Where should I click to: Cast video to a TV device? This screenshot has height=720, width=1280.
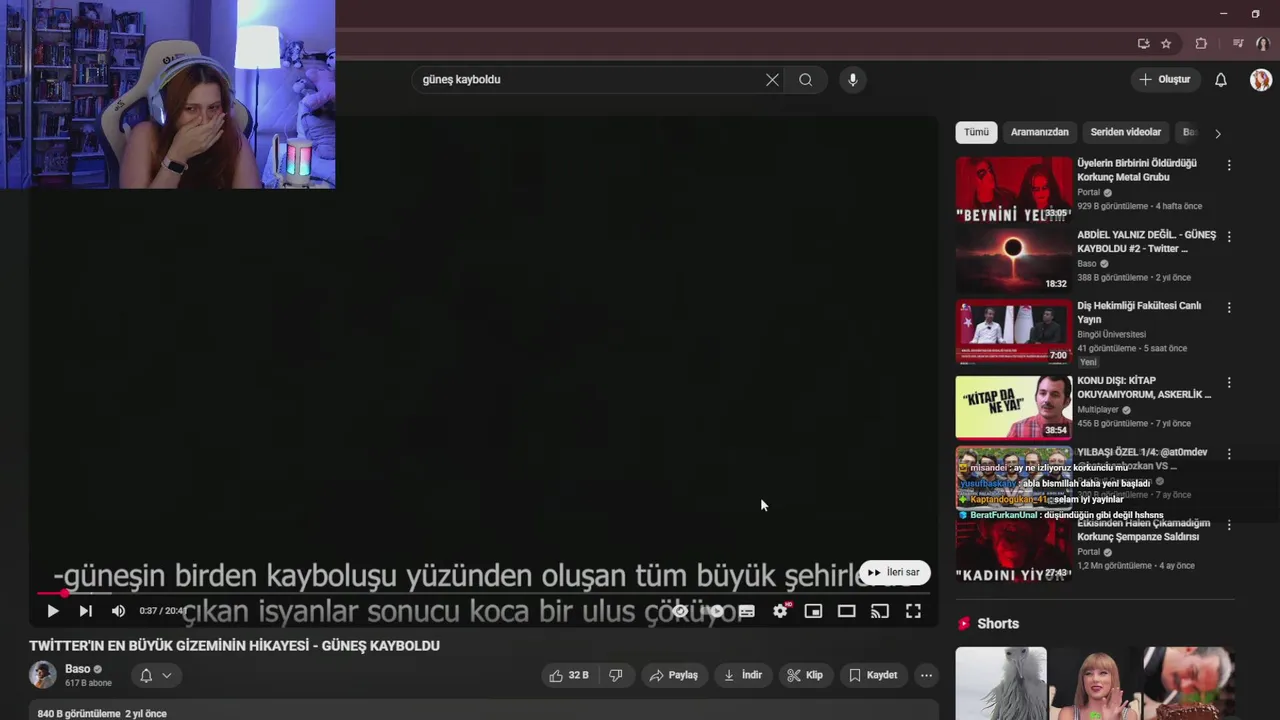880,611
